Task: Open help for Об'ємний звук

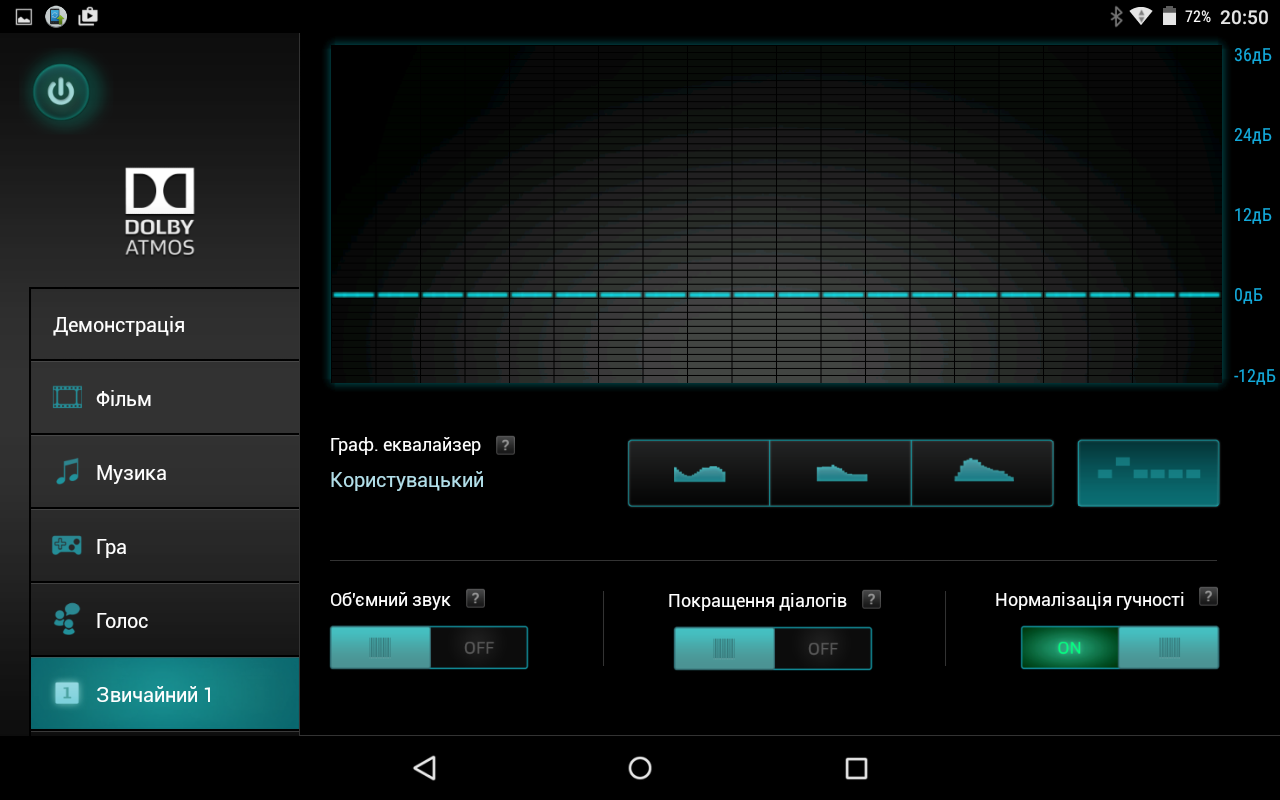Action: pos(476,599)
